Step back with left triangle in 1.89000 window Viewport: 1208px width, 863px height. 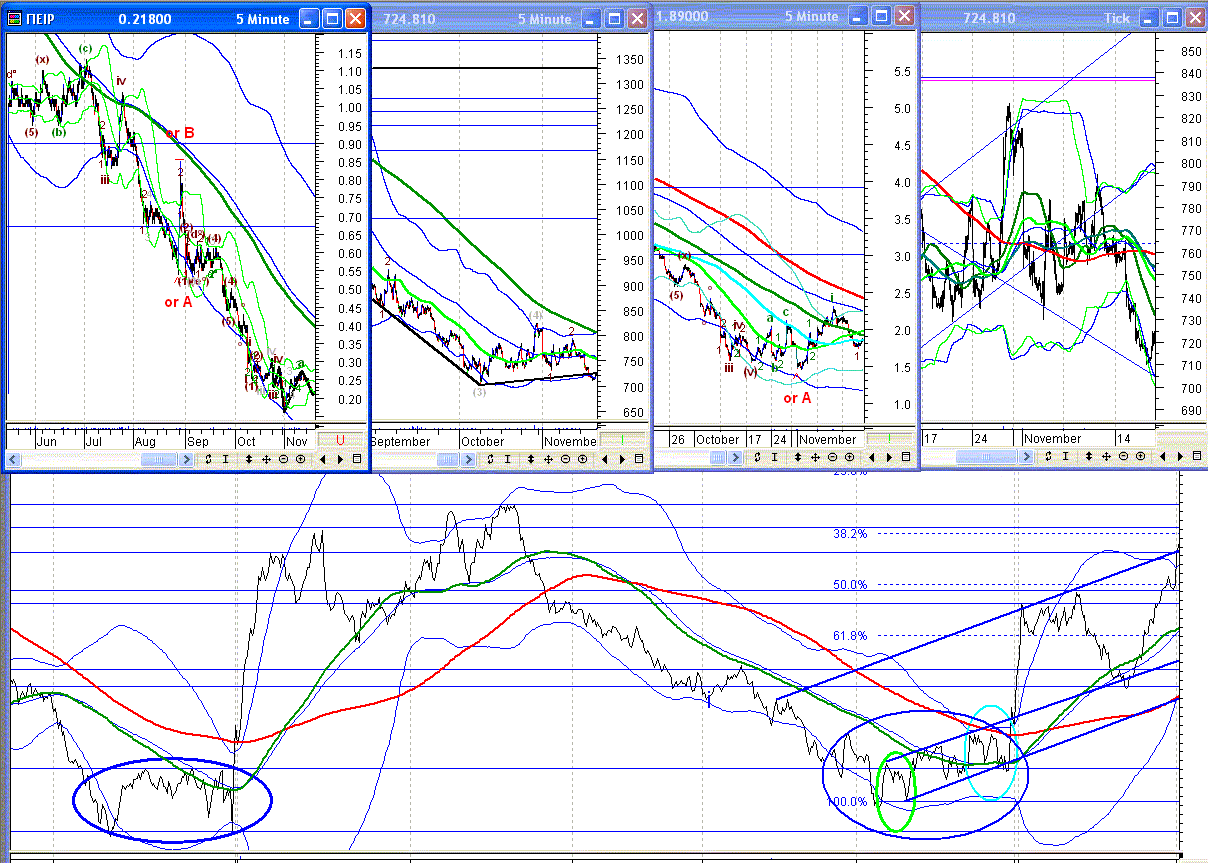coord(873,457)
